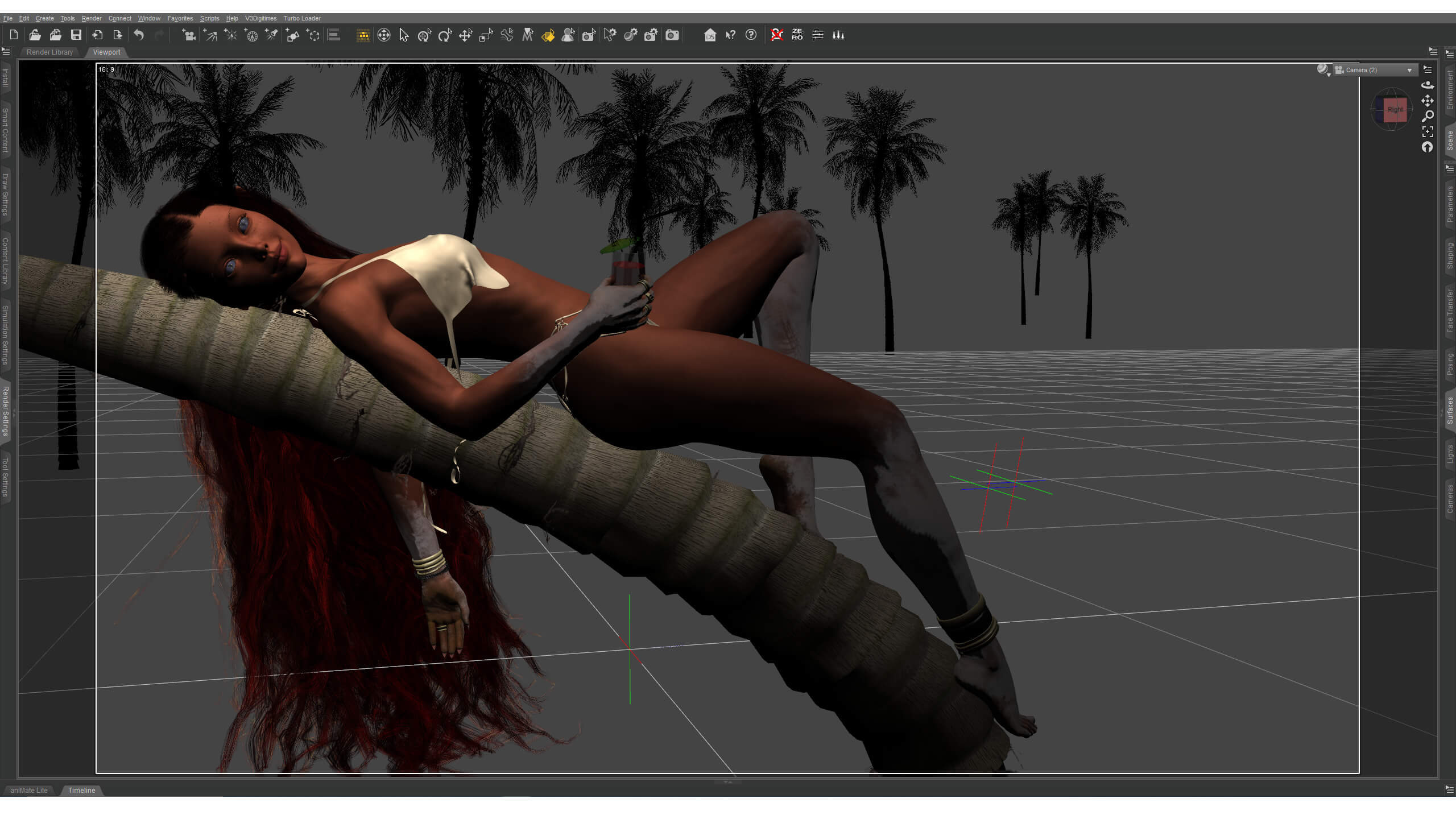Open the Render Settings side tab
1456x819 pixels.
tap(6, 411)
